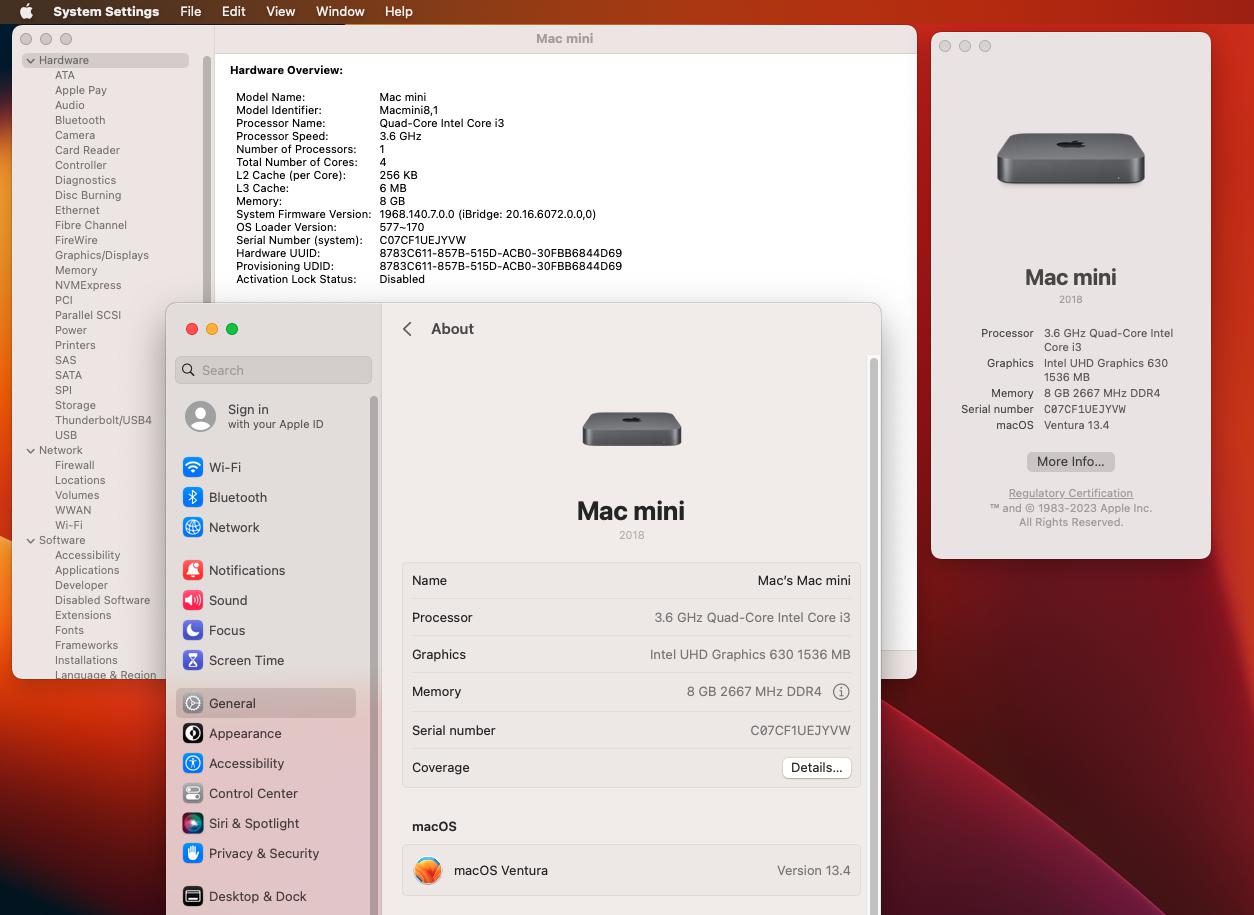Open the System Settings app menu

click(106, 11)
